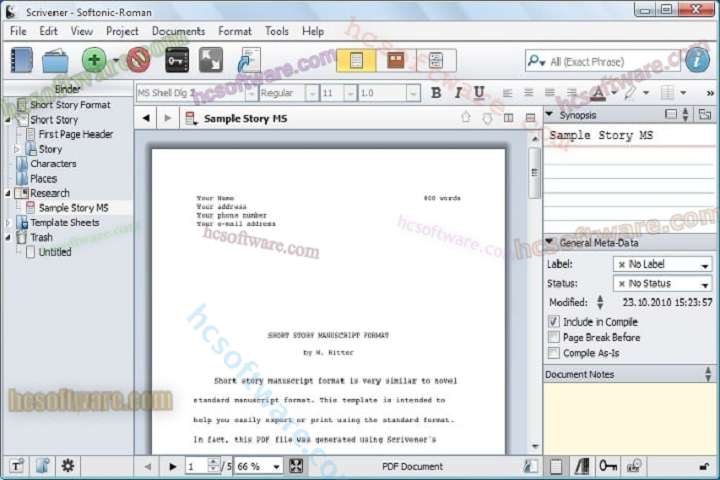Open the Collections folder icon

point(55,61)
